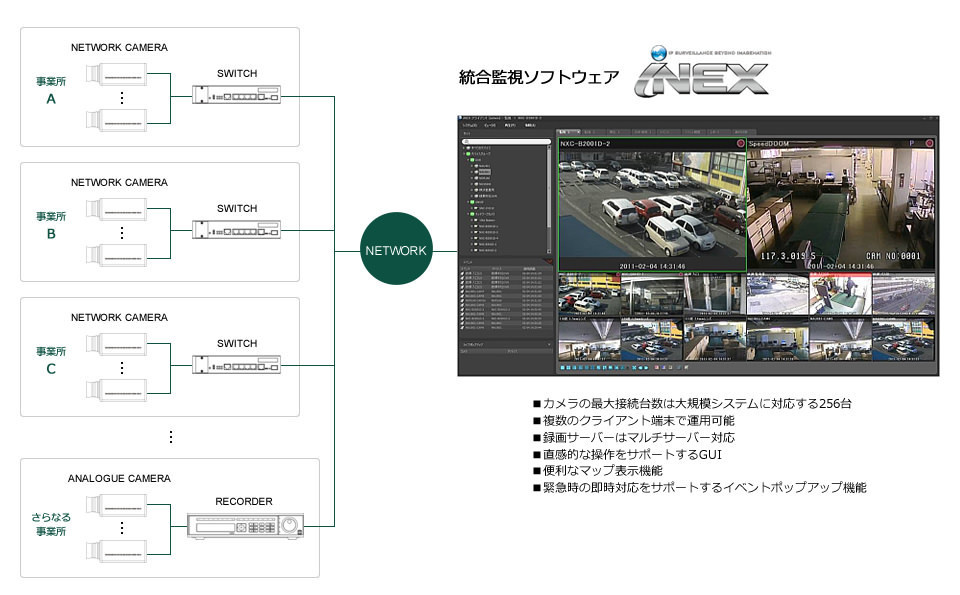Image resolution: width=960 pixels, height=595 pixels.
Task: Click the 事業所 B site label
Action: [x=51, y=225]
